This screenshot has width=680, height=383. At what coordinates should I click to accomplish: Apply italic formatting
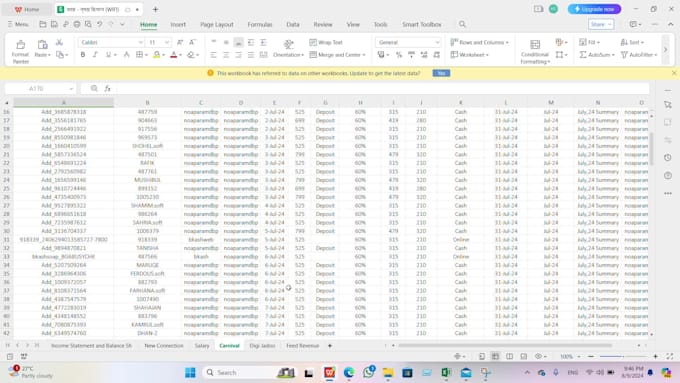(95, 55)
